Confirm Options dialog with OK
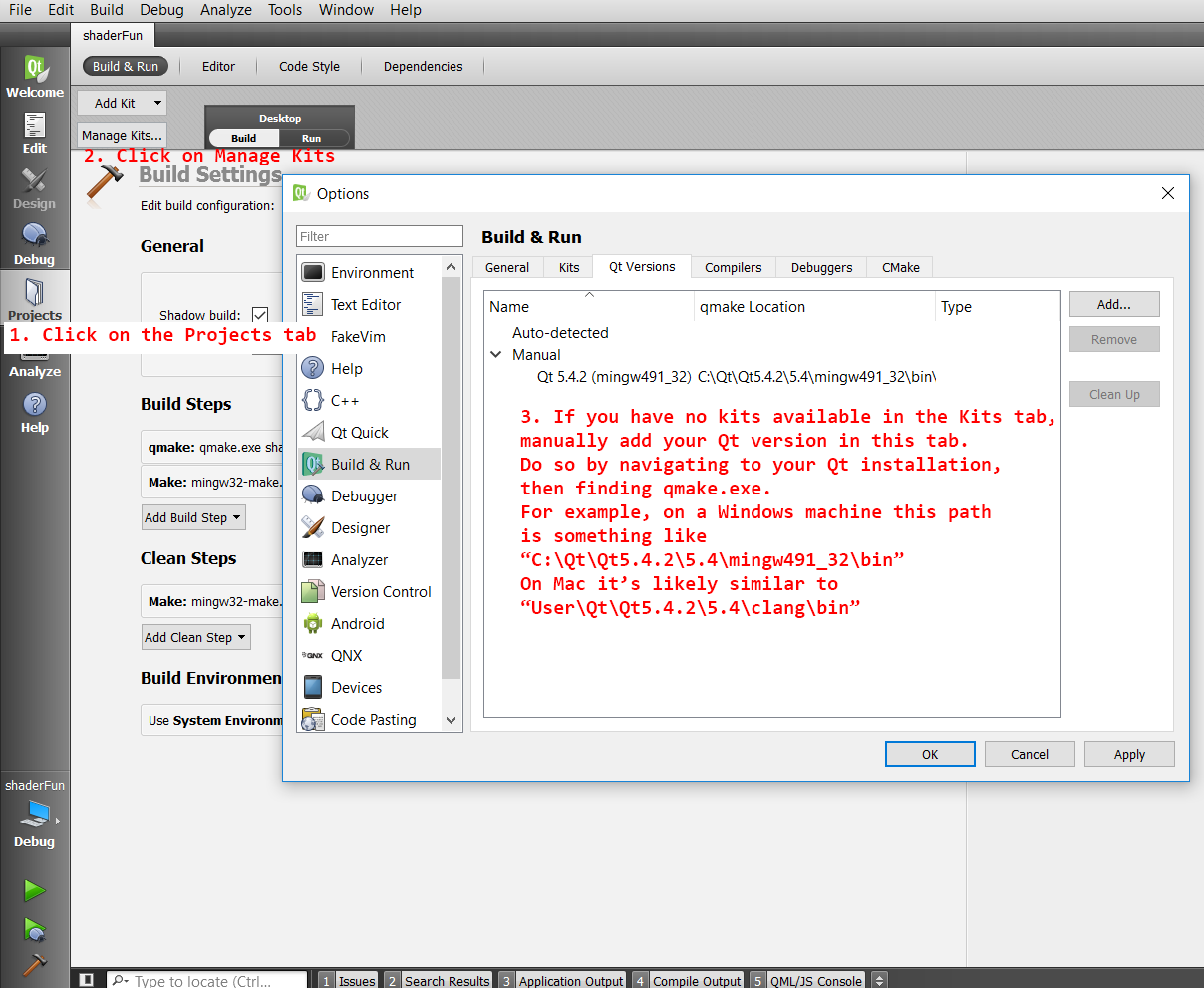The height and width of the screenshot is (988, 1204). click(930, 754)
